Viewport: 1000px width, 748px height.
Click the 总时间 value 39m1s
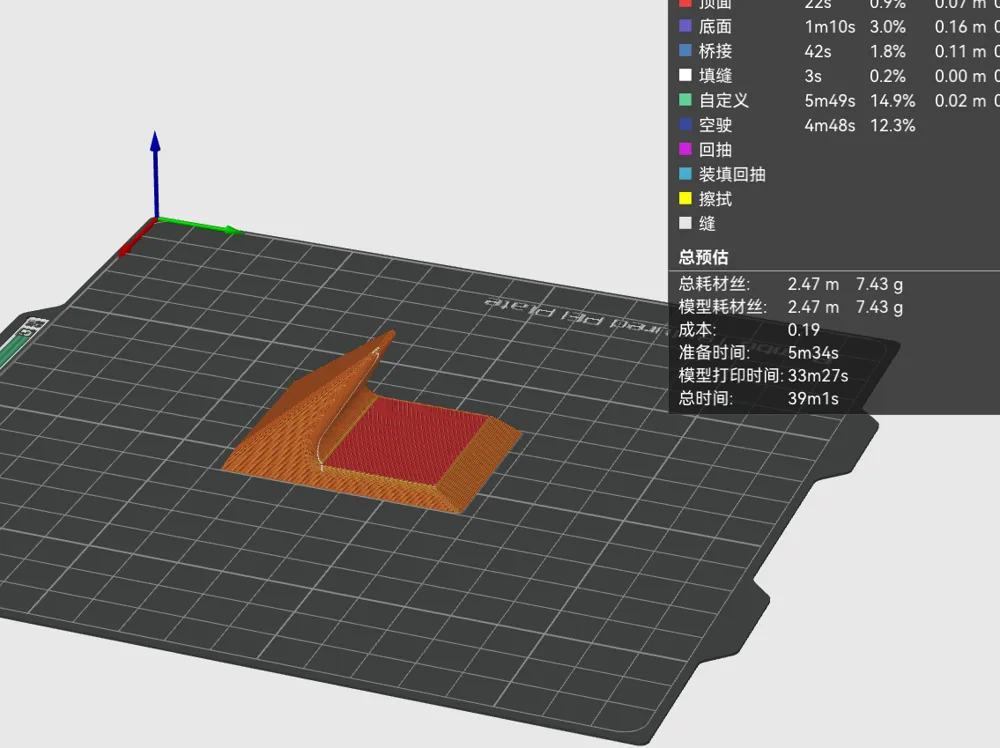(813, 399)
